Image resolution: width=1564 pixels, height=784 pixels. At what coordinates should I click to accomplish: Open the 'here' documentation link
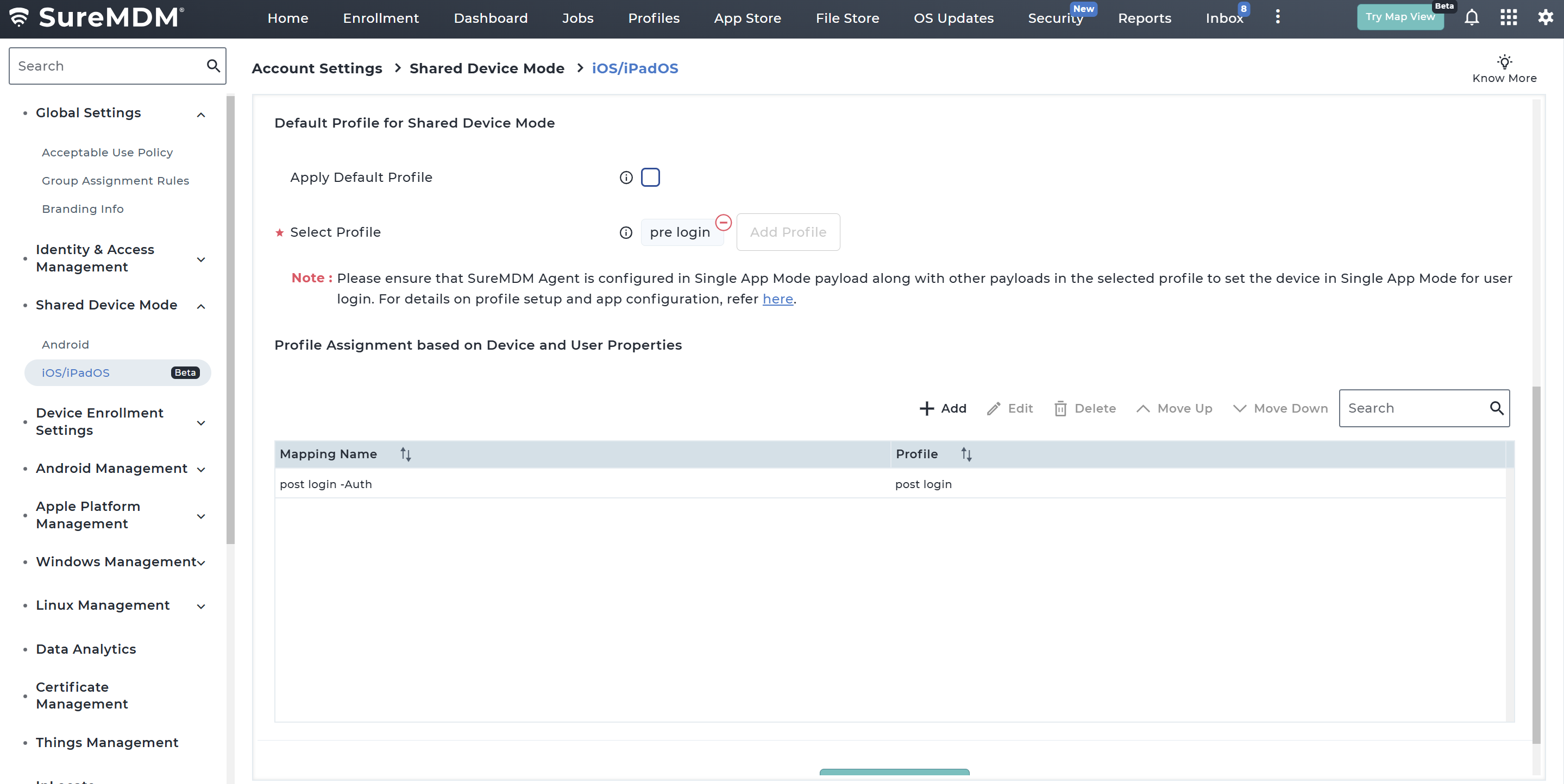point(777,299)
